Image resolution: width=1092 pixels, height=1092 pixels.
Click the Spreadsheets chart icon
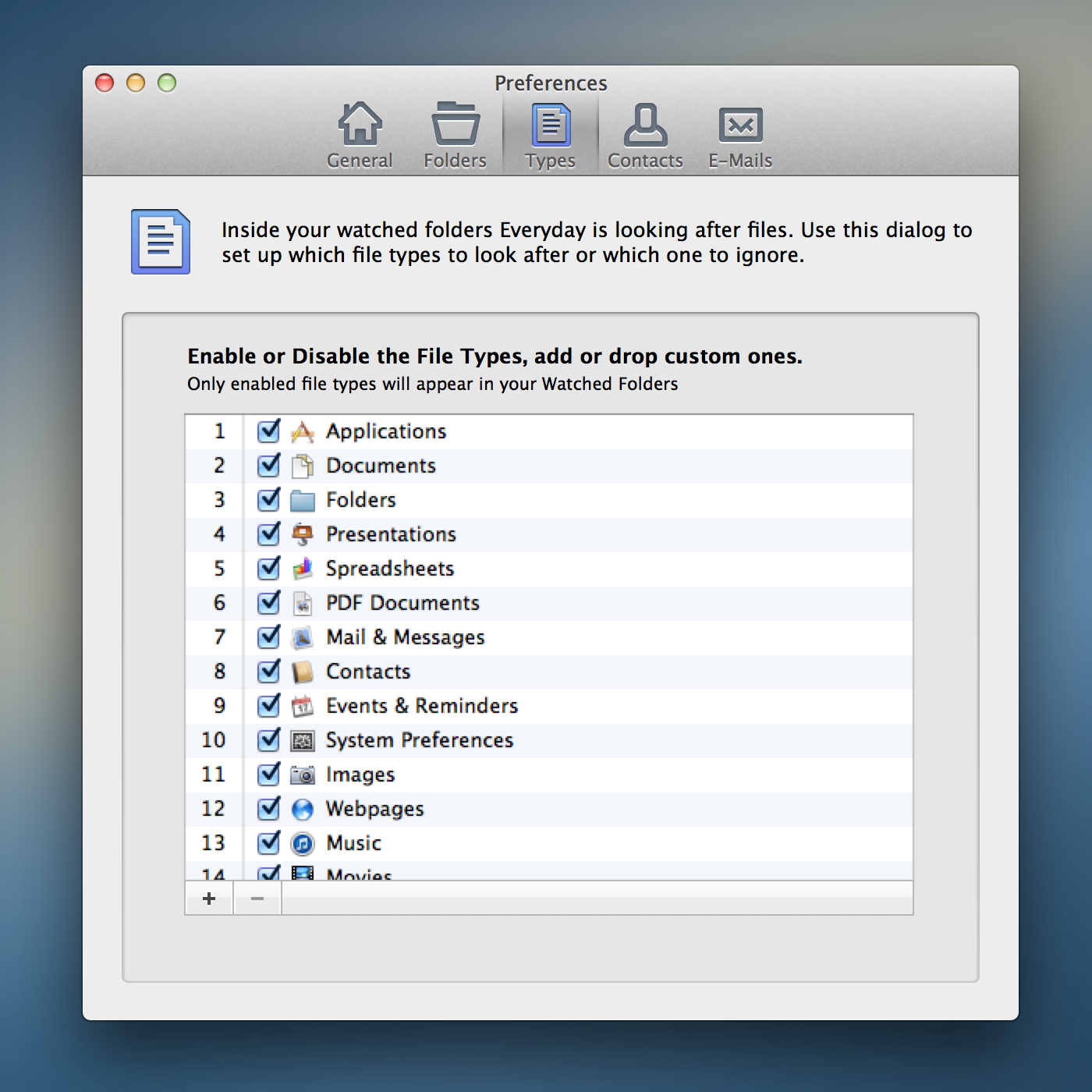[x=303, y=569]
